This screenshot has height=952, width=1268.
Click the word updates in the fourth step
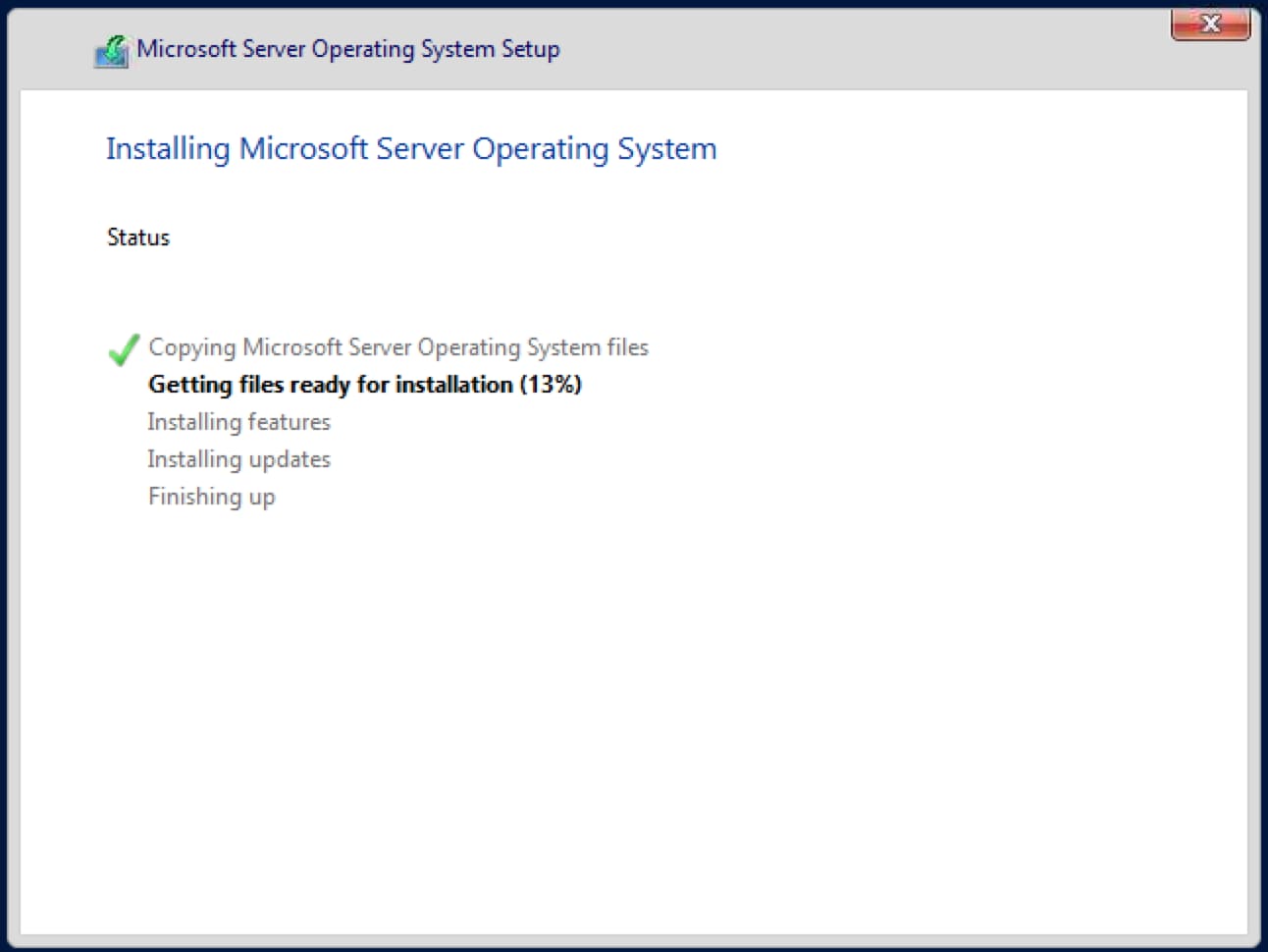click(x=290, y=459)
